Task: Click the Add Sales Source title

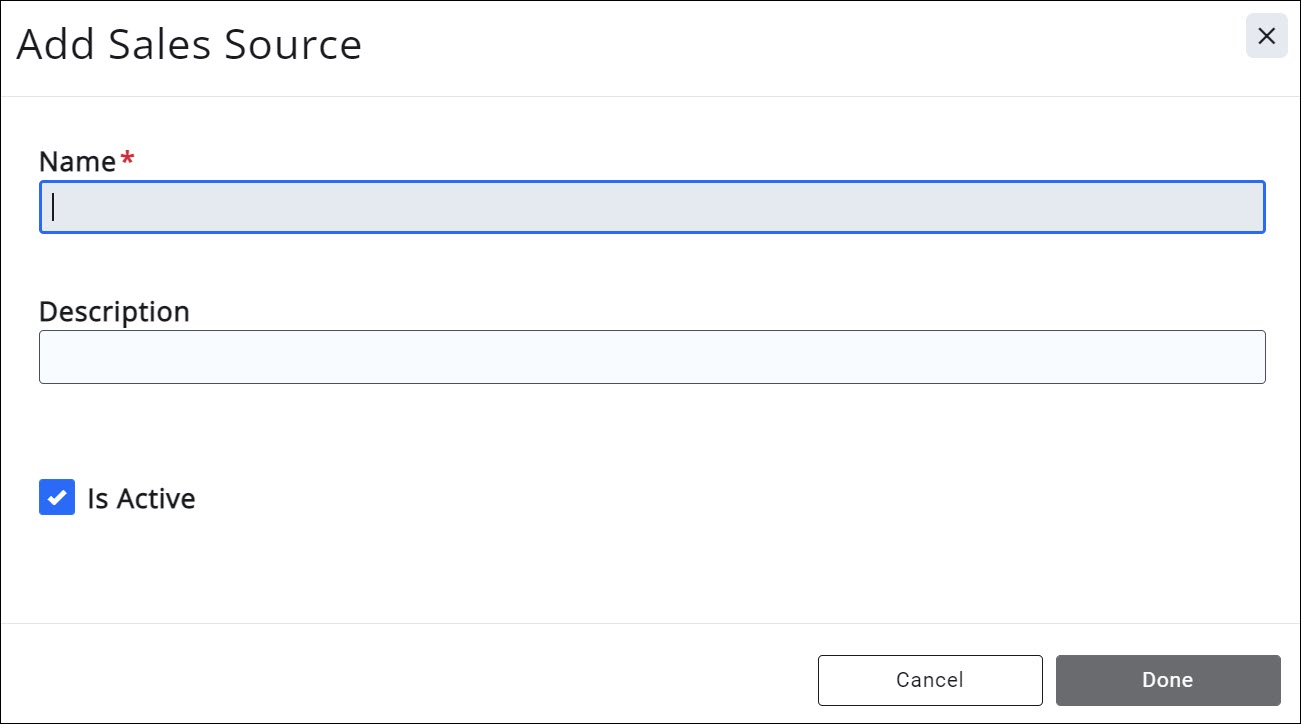Action: click(x=189, y=45)
